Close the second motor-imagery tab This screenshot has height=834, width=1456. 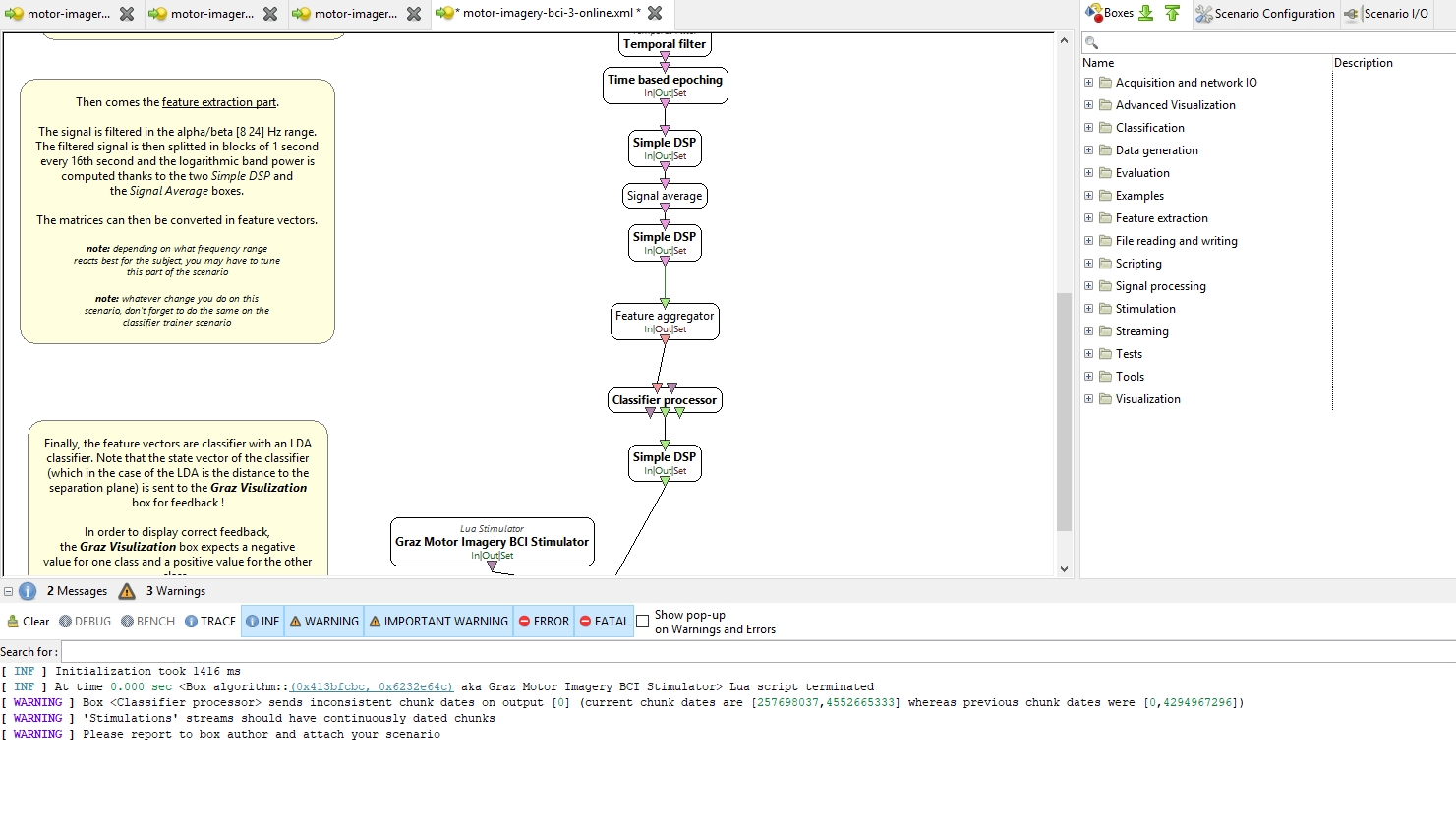point(270,14)
